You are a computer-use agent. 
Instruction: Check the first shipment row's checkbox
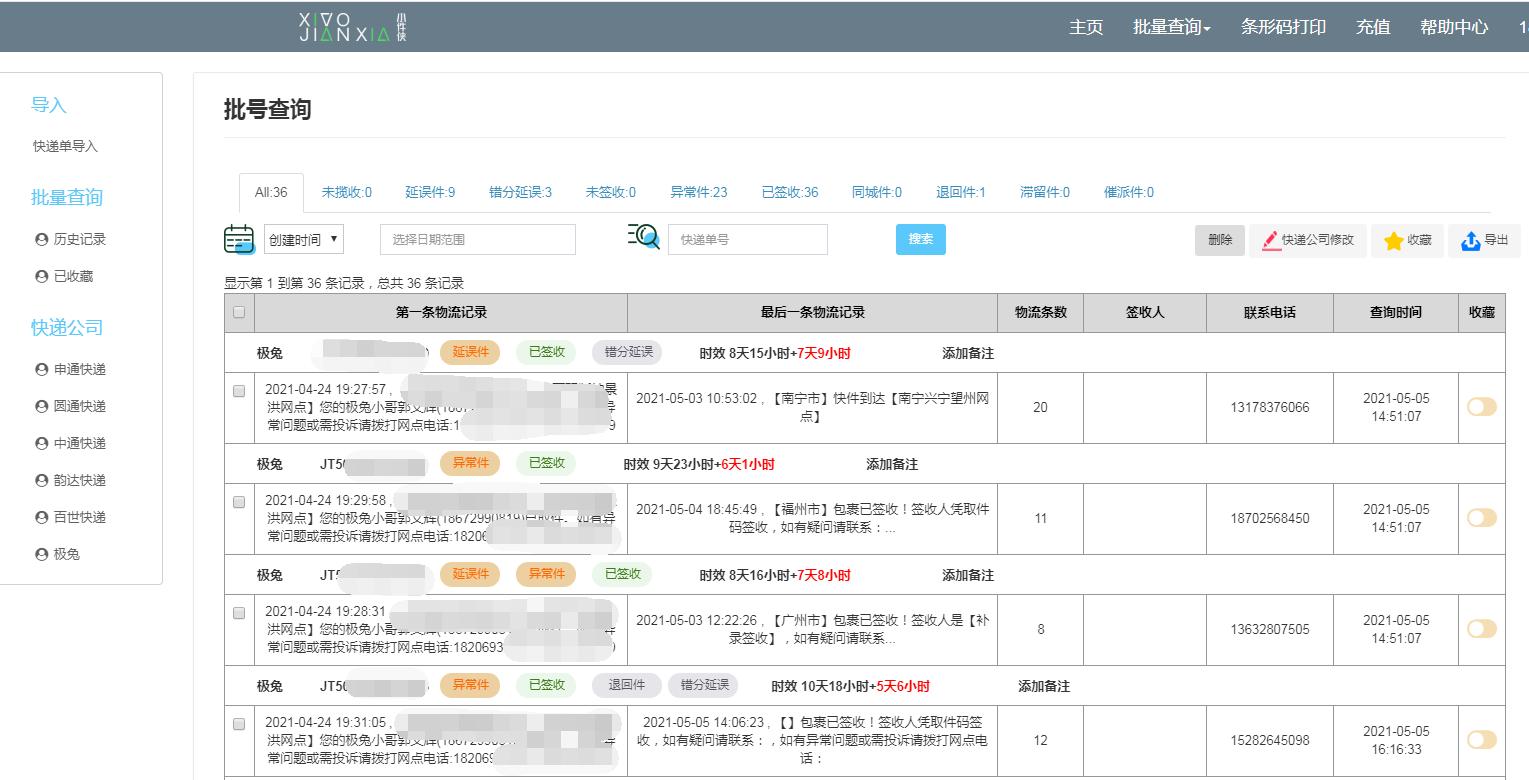239,391
